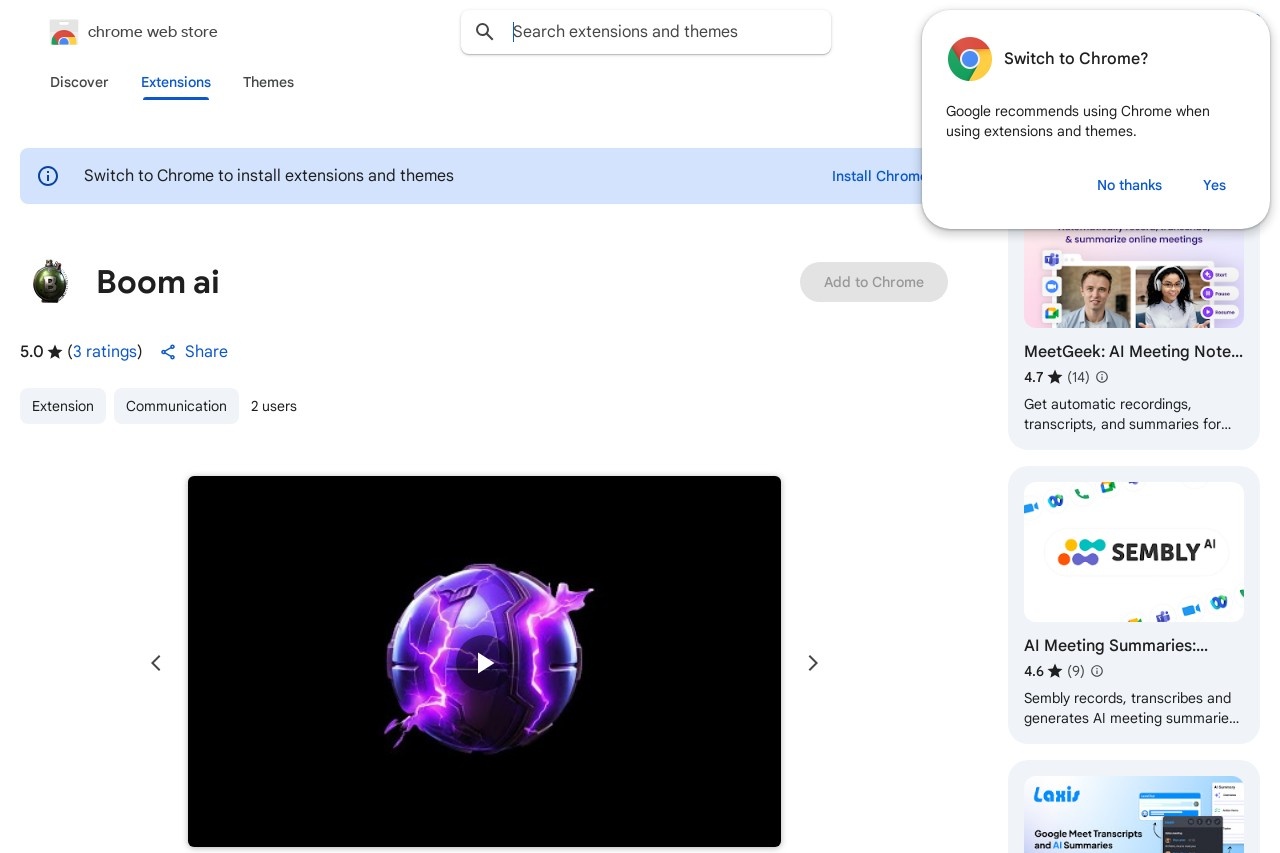Screen dimensions: 1280x853
Task: Open the 3 ratings link
Action: (105, 352)
